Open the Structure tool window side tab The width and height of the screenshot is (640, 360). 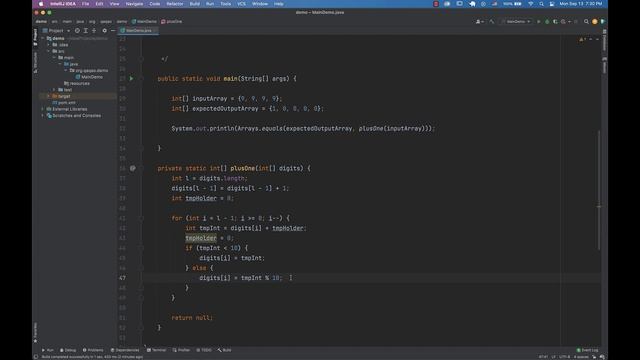[x=36, y=62]
